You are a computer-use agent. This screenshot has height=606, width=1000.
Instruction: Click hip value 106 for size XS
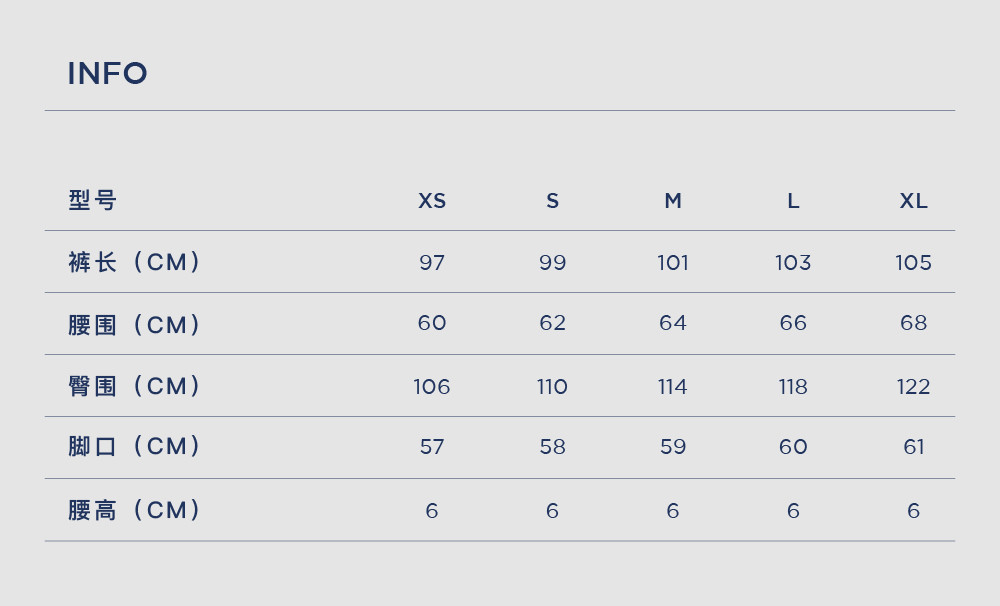pyautogui.click(x=432, y=387)
